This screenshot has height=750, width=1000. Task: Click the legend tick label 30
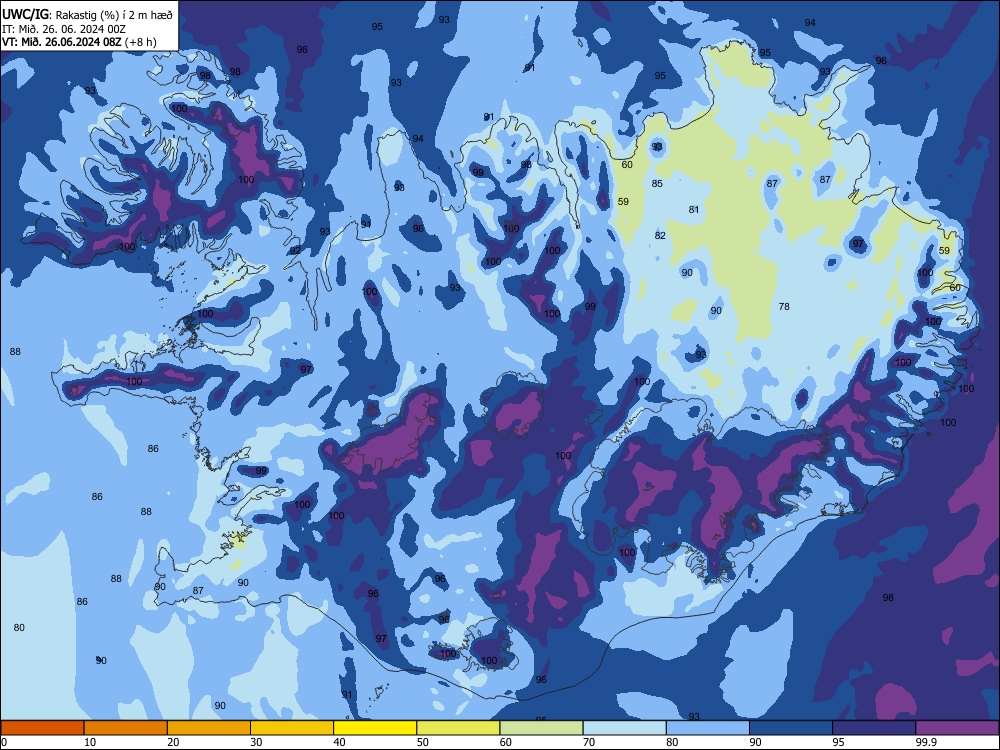(256, 742)
